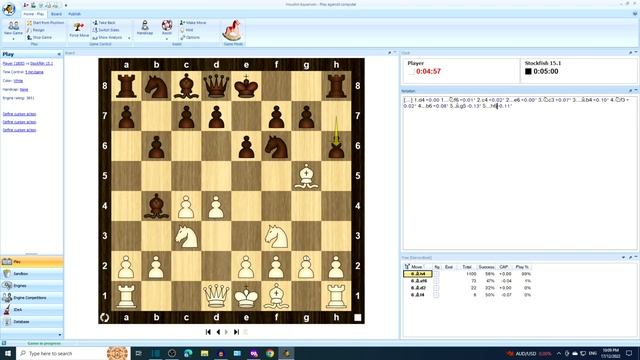Click the Take Back command
The width and height of the screenshot is (640, 360).
(x=104, y=23)
